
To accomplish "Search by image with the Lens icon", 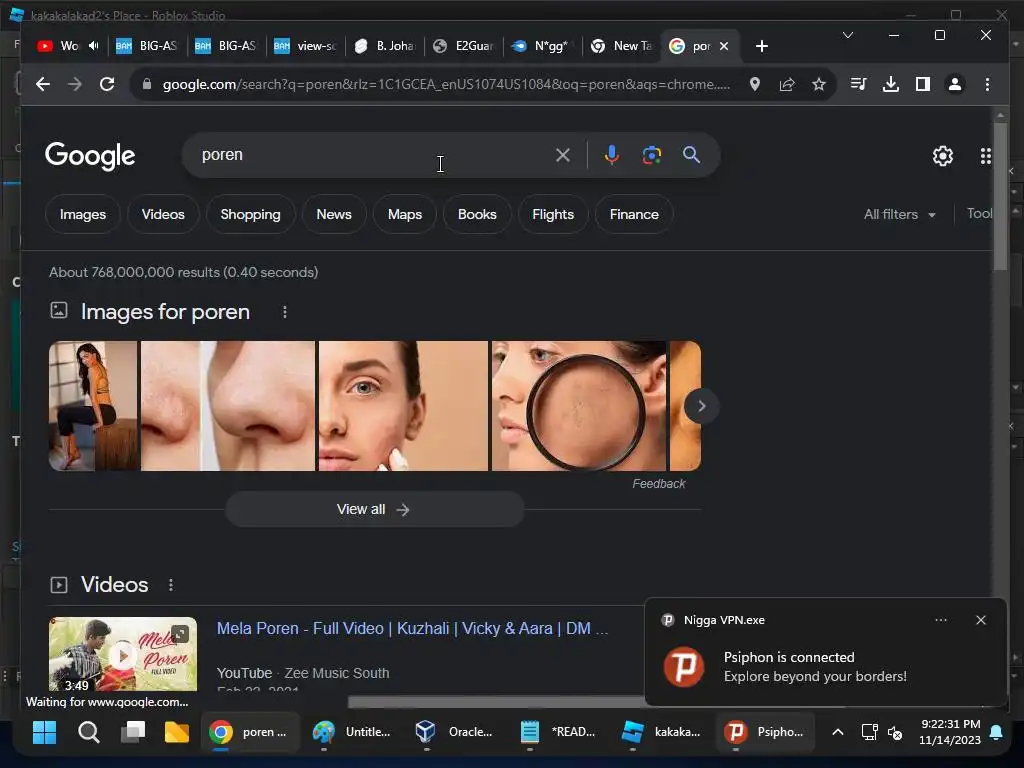I will point(652,155).
